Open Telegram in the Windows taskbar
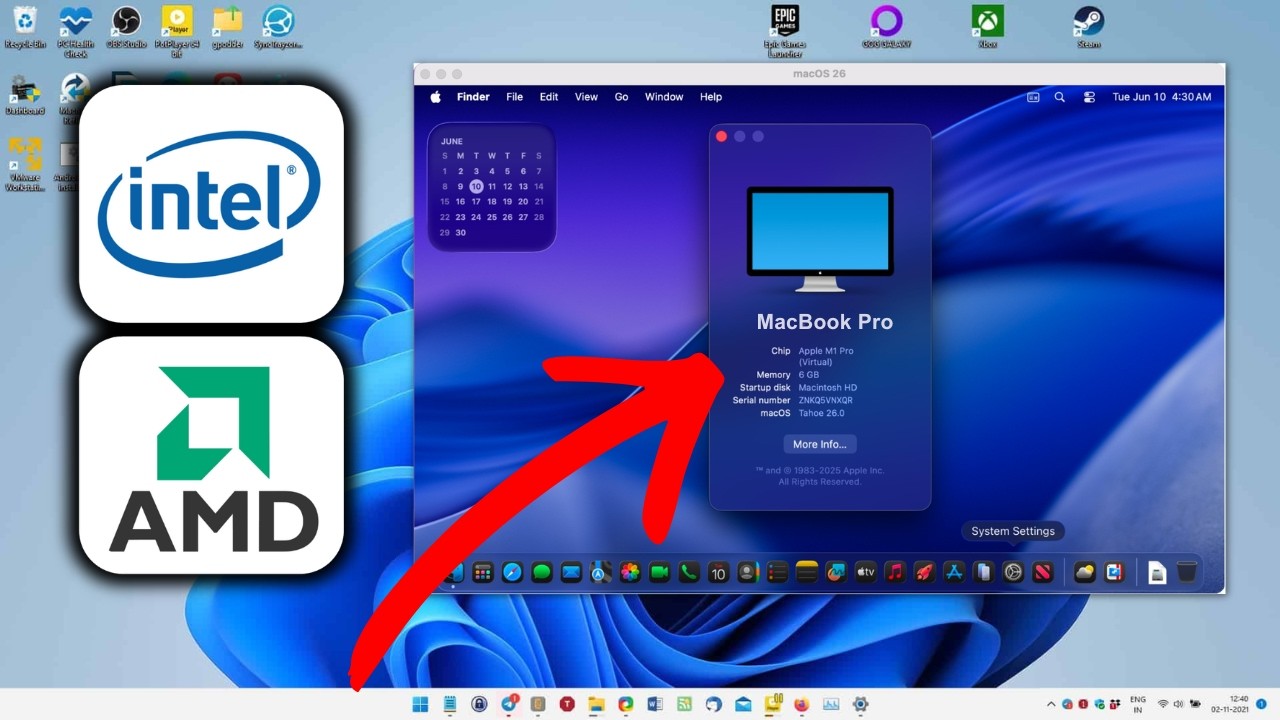The image size is (1280, 720). (509, 704)
